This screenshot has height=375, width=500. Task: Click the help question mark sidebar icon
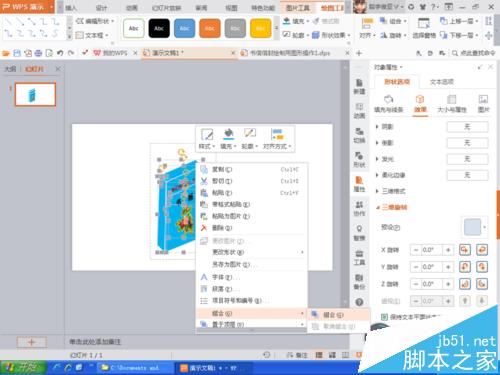[359, 302]
